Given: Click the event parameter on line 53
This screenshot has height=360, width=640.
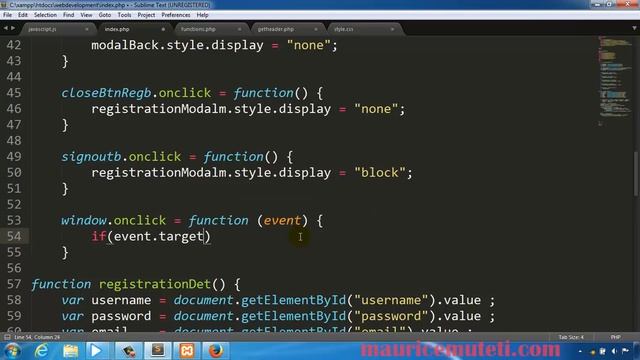Looking at the screenshot, I should (x=282, y=220).
